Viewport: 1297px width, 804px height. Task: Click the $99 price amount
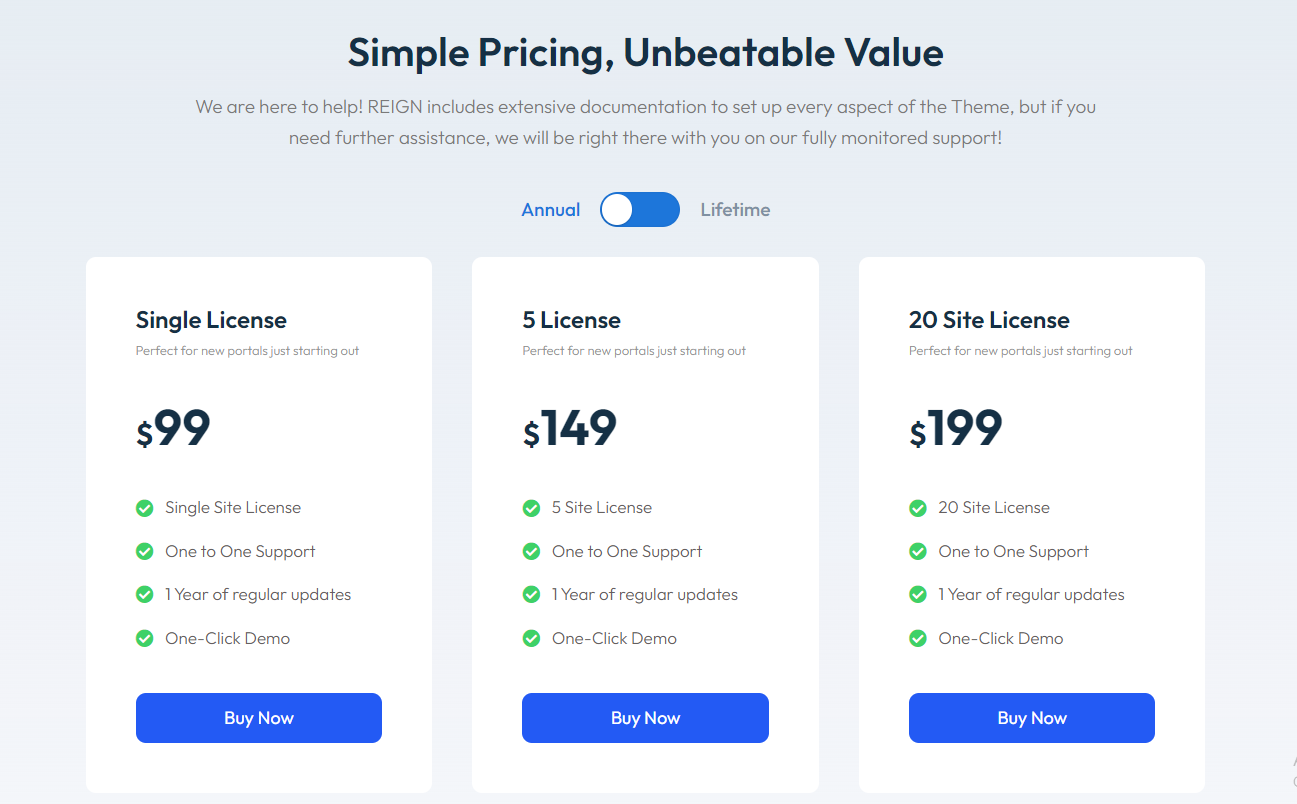[x=174, y=429]
